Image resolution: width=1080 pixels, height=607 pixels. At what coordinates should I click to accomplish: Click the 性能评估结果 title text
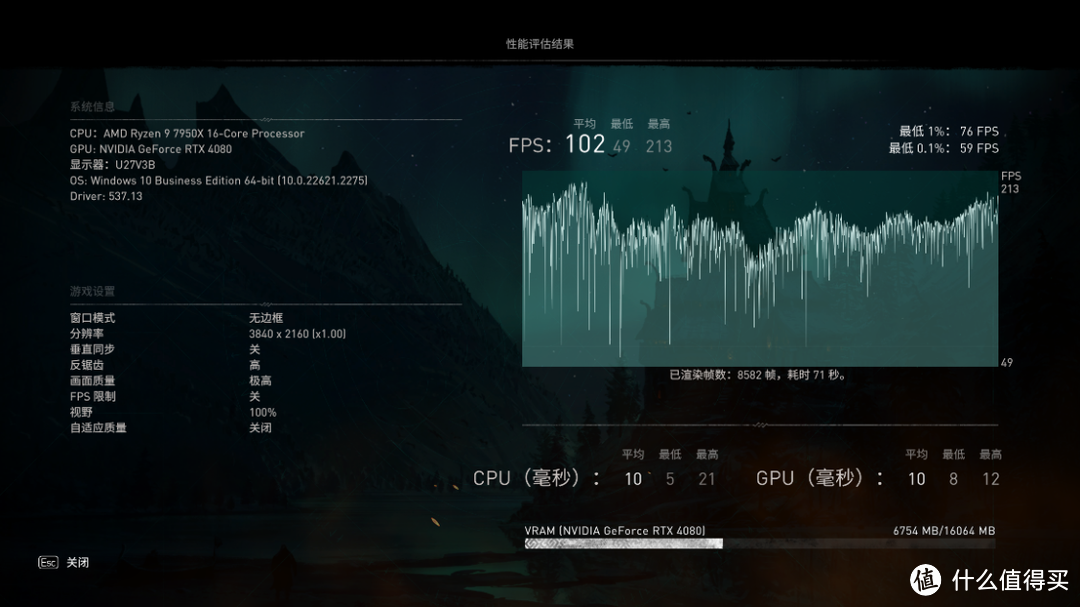click(x=540, y=43)
